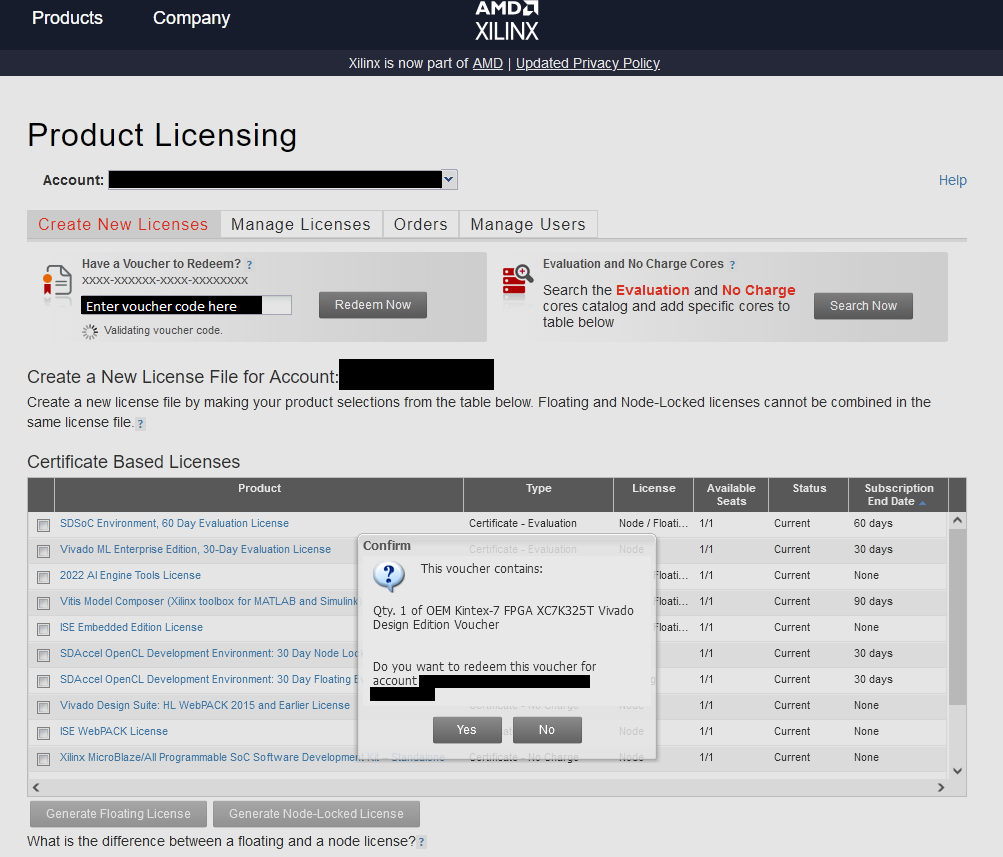Click Generate Node-Locked License button
This screenshot has height=857, width=1003.
click(317, 814)
